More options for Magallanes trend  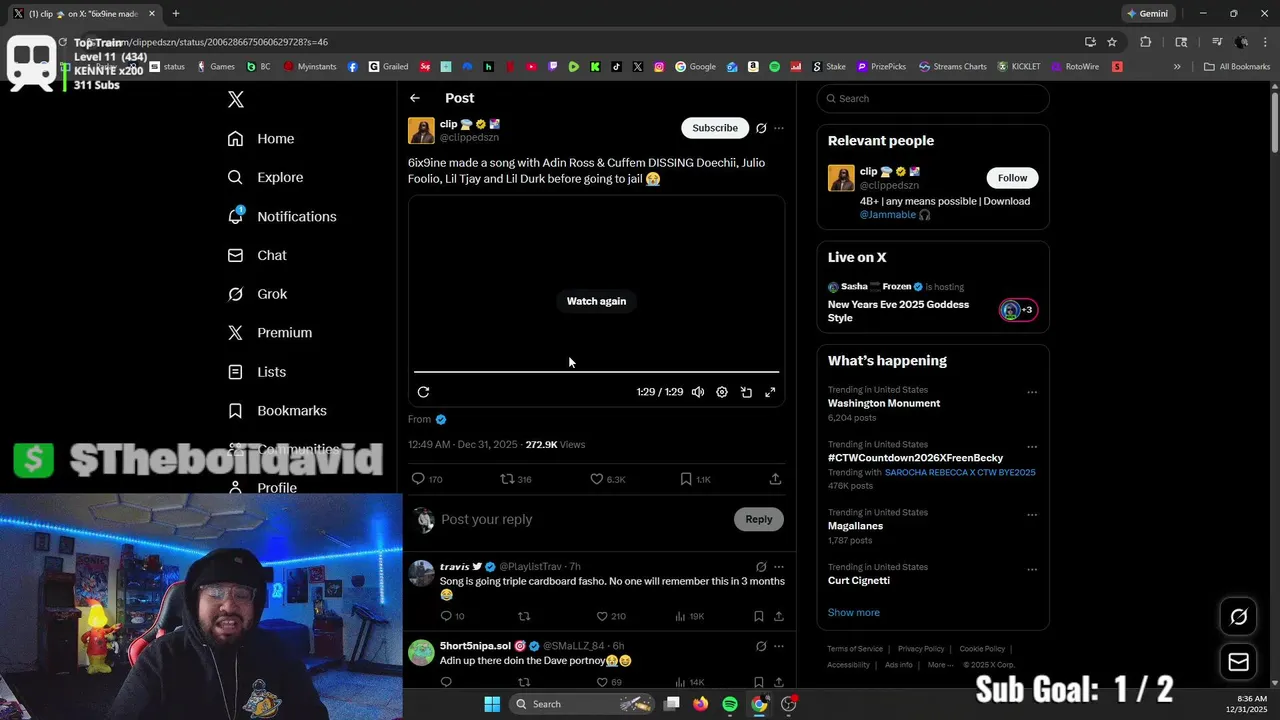(x=1032, y=515)
